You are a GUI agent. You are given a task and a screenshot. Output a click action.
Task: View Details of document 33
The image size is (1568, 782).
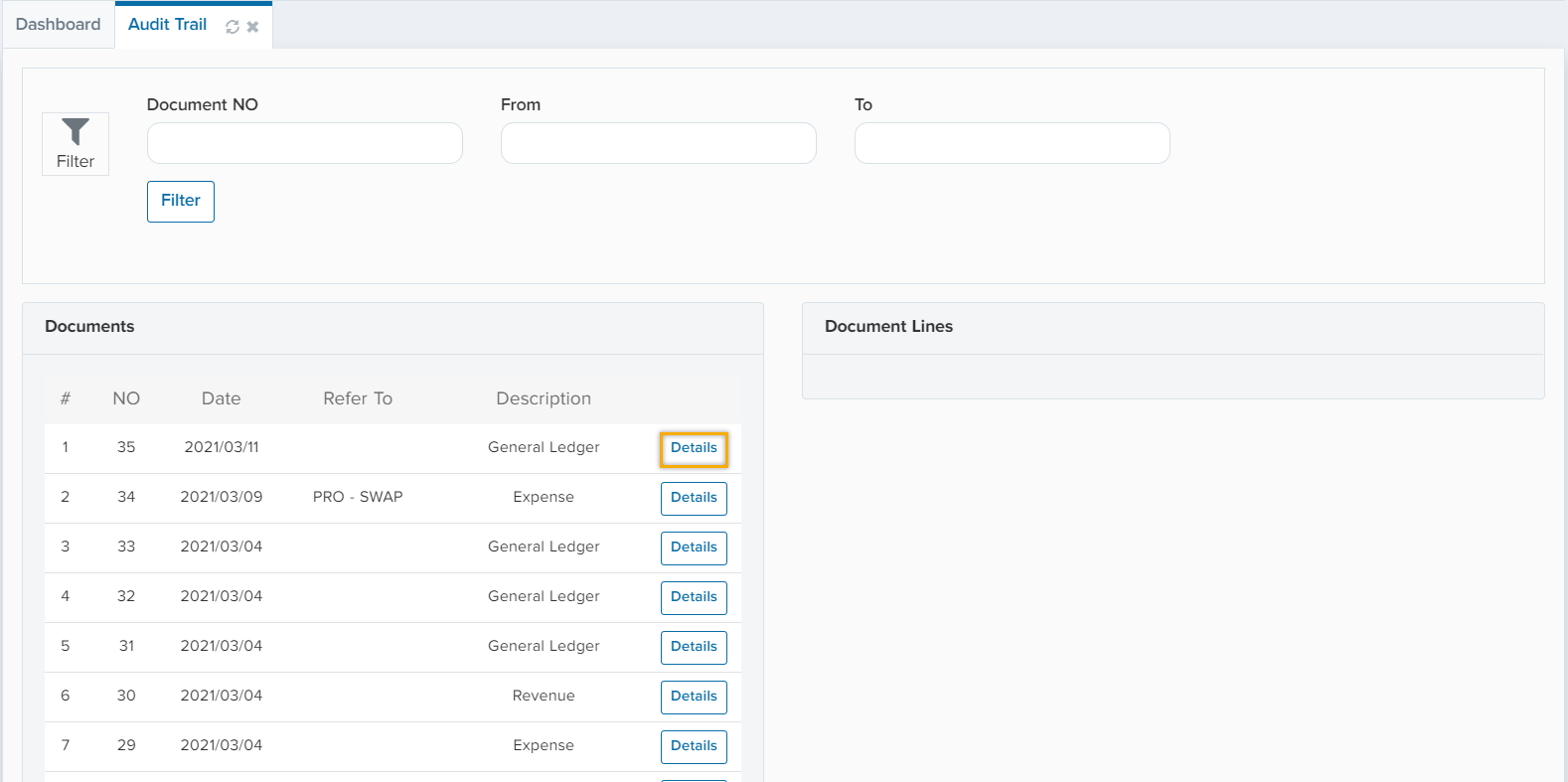point(694,547)
